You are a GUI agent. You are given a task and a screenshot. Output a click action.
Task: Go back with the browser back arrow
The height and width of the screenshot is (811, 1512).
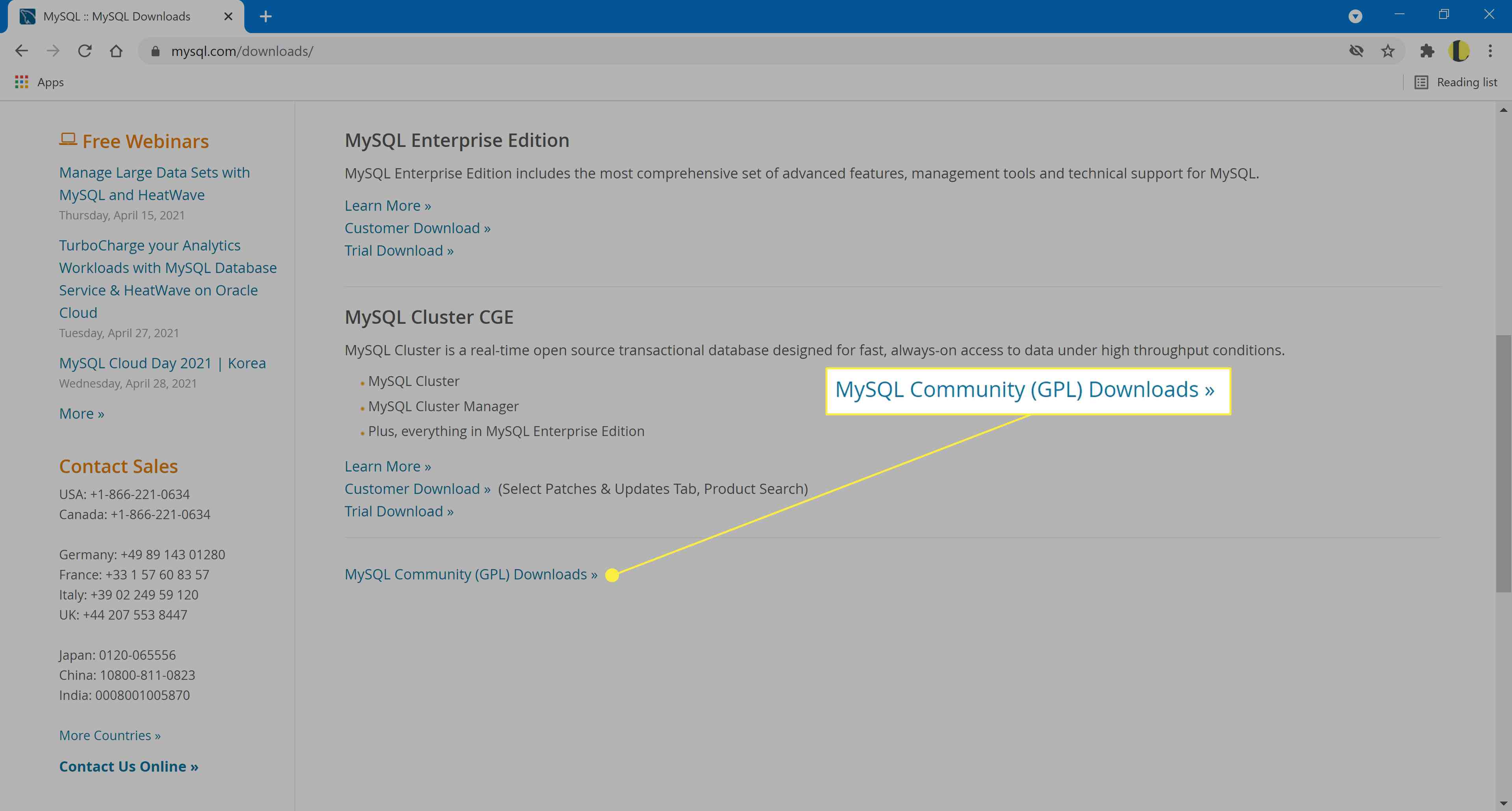[22, 51]
